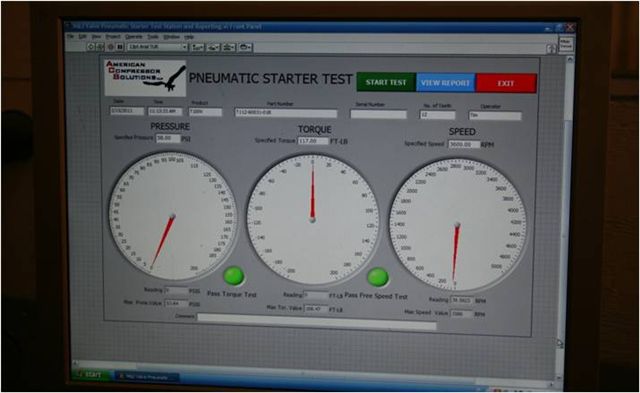Click the Run Continuously toolbar icon
Screen dimensions: 640x393
(100, 47)
